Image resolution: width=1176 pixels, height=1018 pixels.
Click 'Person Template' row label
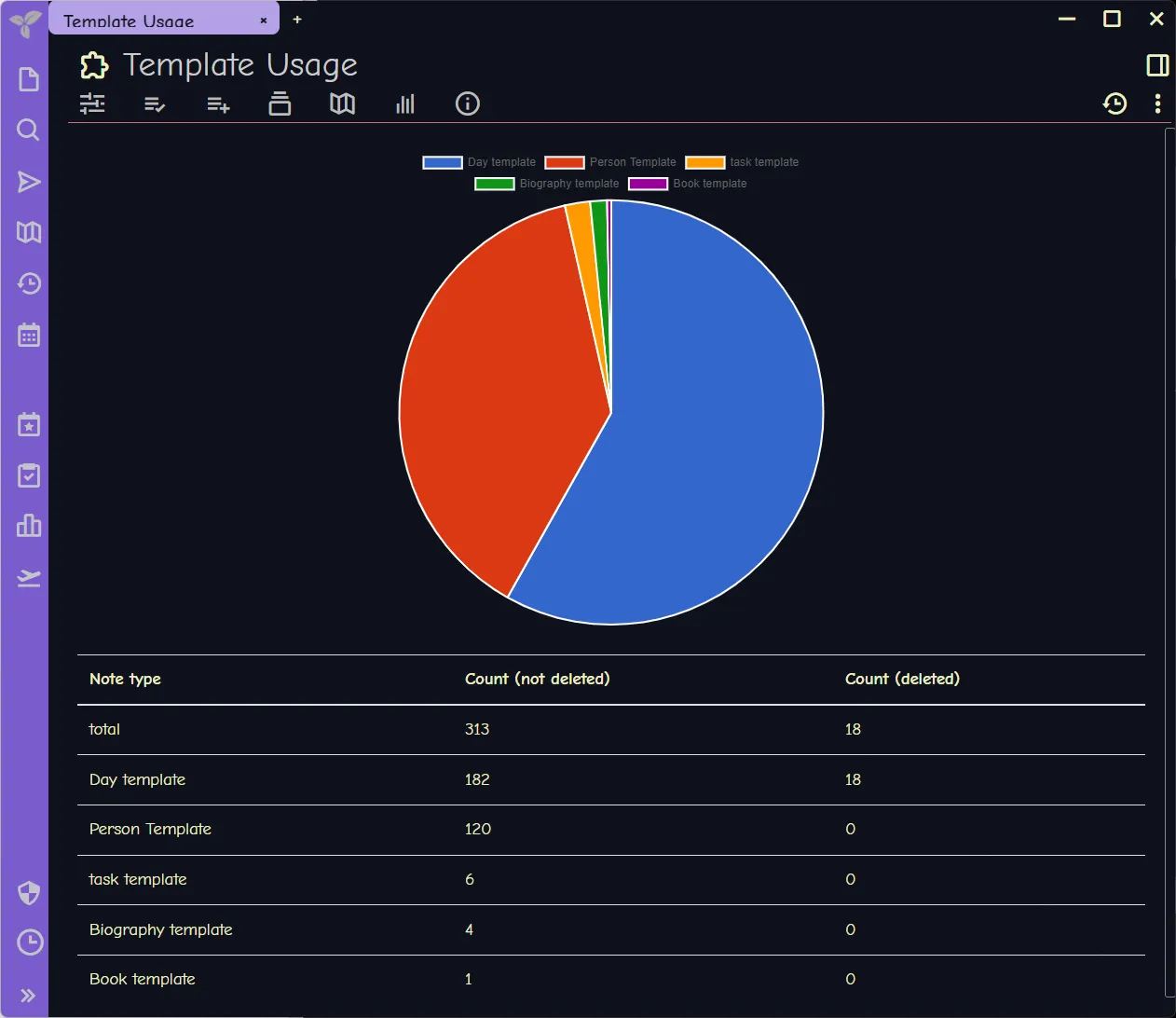pos(150,829)
